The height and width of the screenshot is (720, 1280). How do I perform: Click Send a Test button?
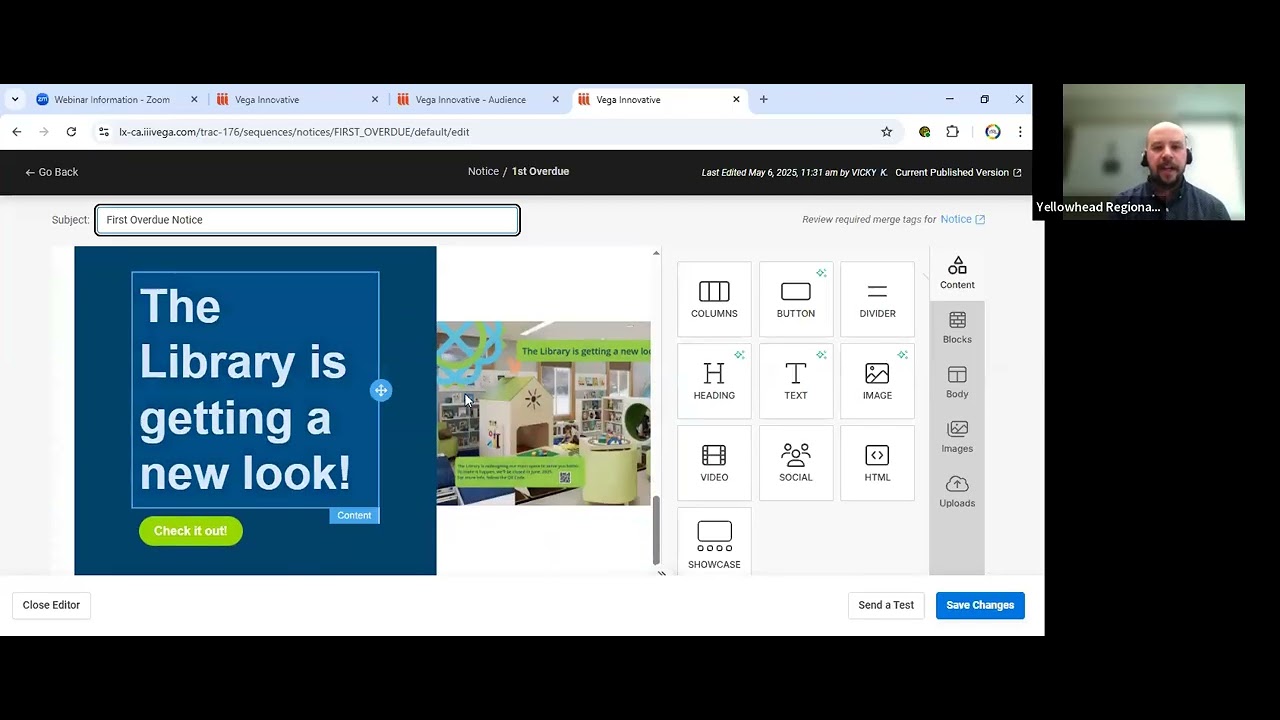(886, 605)
